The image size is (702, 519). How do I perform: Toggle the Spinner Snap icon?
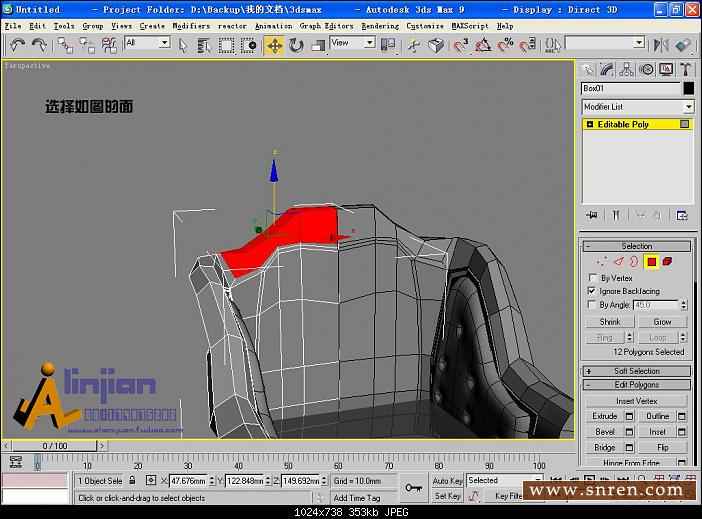pos(527,45)
